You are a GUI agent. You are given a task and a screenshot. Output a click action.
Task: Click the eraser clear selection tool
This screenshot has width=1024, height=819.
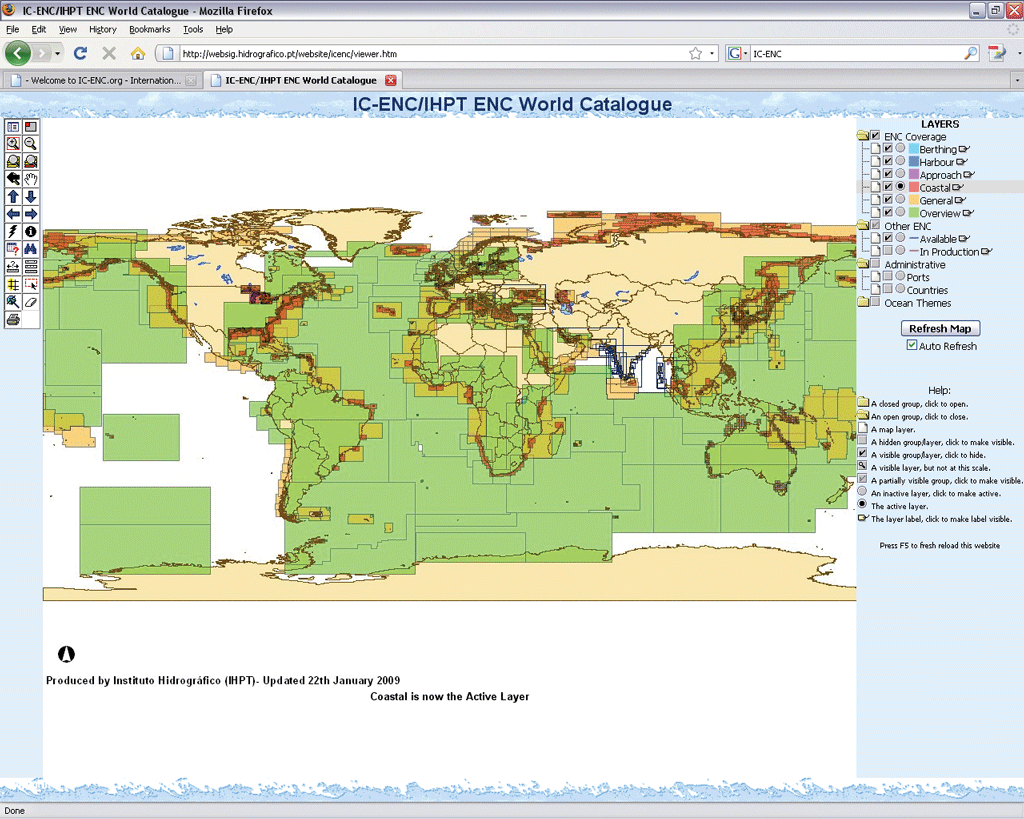[31, 301]
